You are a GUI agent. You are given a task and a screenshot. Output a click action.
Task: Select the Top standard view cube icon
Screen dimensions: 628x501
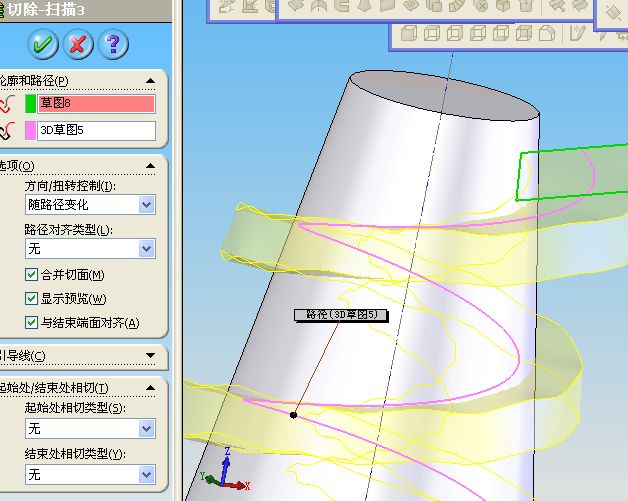pos(501,33)
